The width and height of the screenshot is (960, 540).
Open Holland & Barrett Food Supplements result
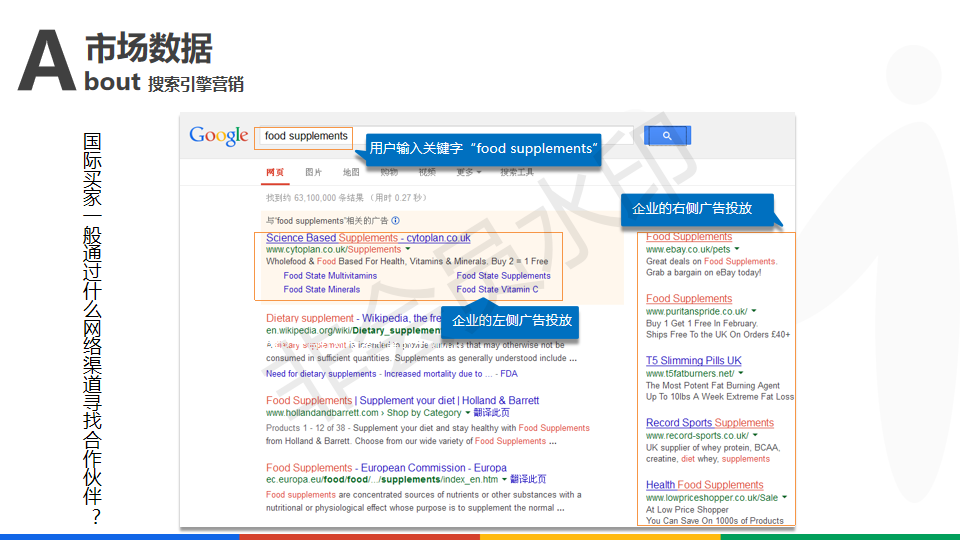[x=402, y=400]
